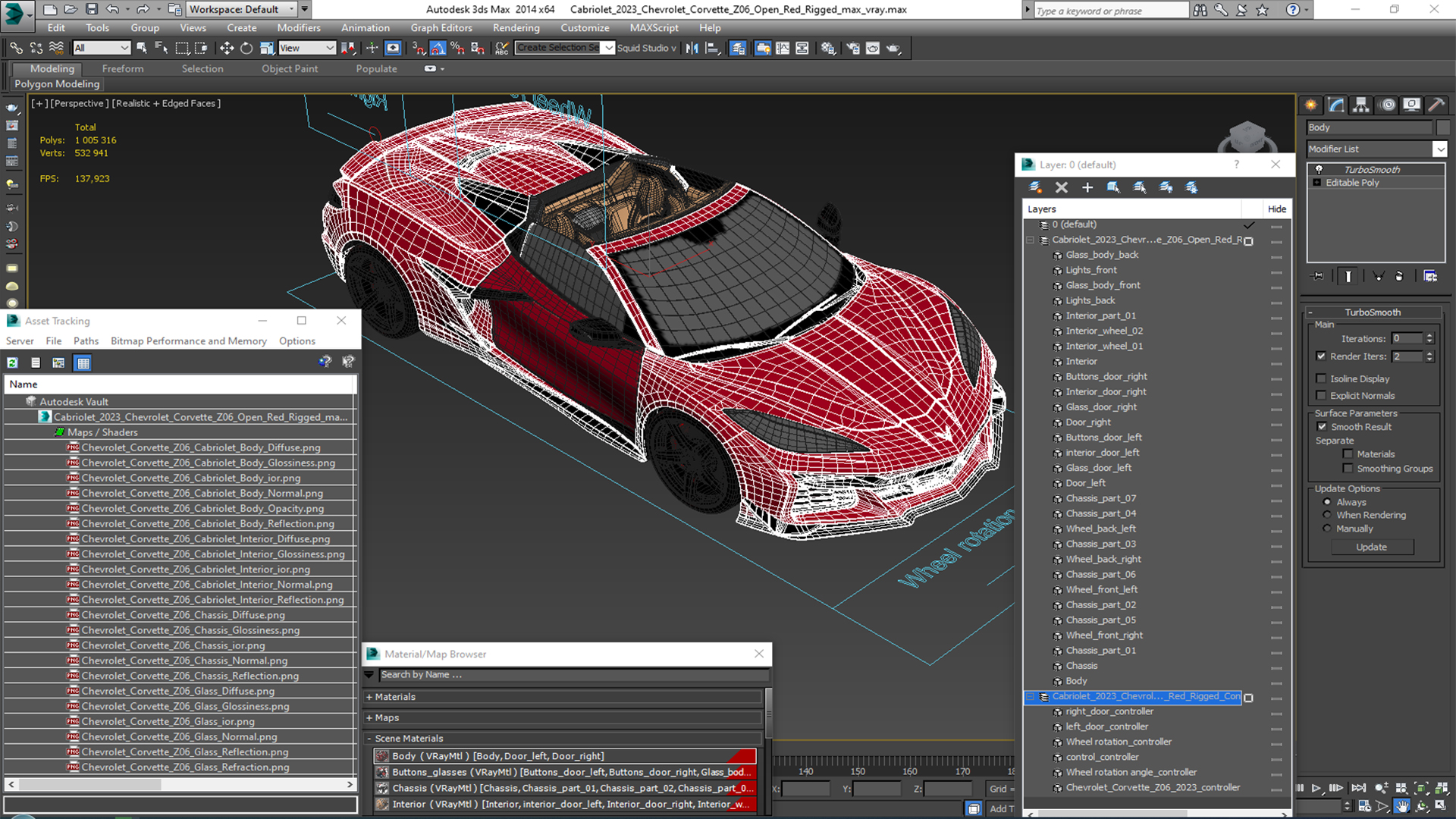
Task: Open the View reference coordinate dropdown
Action: pyautogui.click(x=306, y=48)
